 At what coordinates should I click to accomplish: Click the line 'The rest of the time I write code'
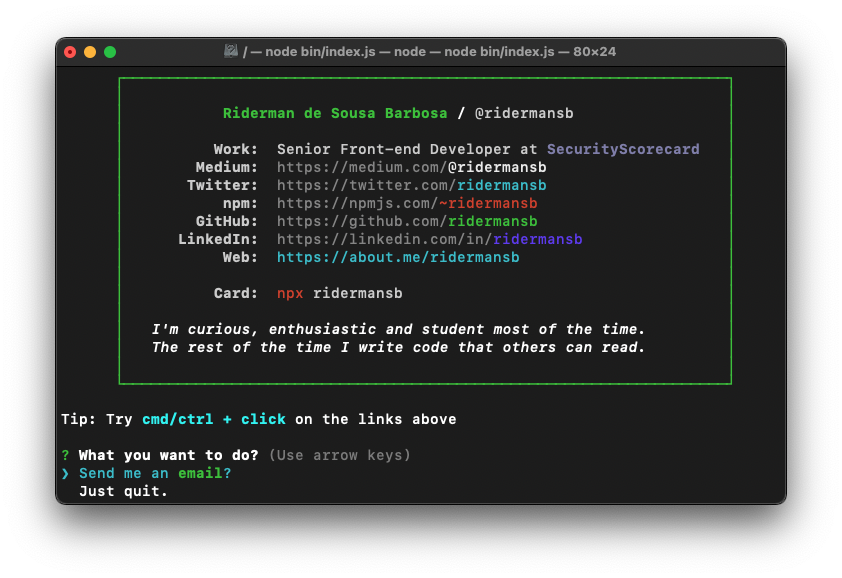tap(398, 348)
